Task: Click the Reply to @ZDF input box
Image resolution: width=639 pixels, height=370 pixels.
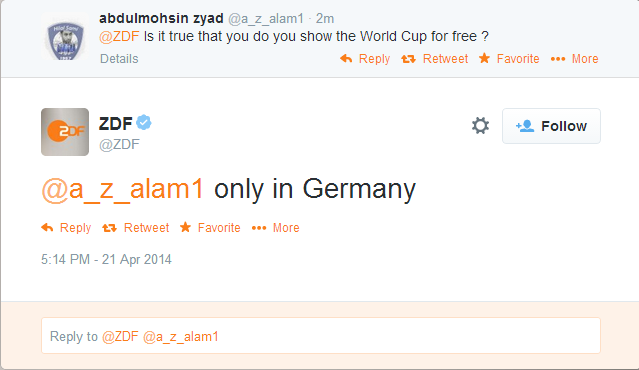Action: 321,336
